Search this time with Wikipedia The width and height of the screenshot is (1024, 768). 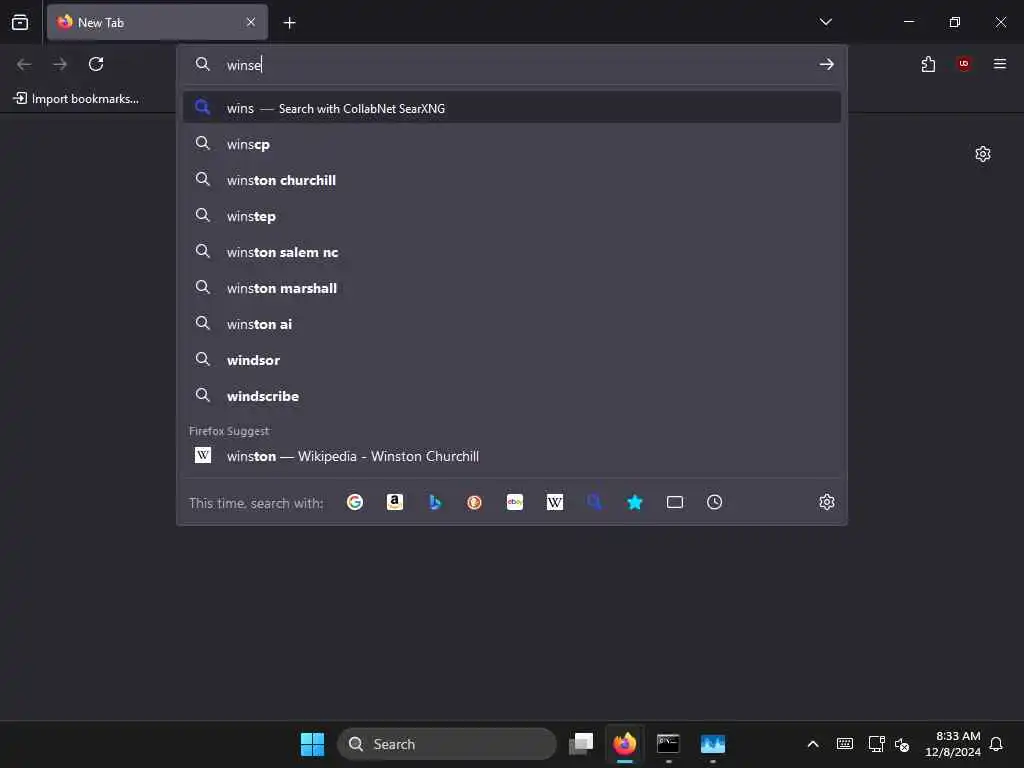(x=554, y=502)
